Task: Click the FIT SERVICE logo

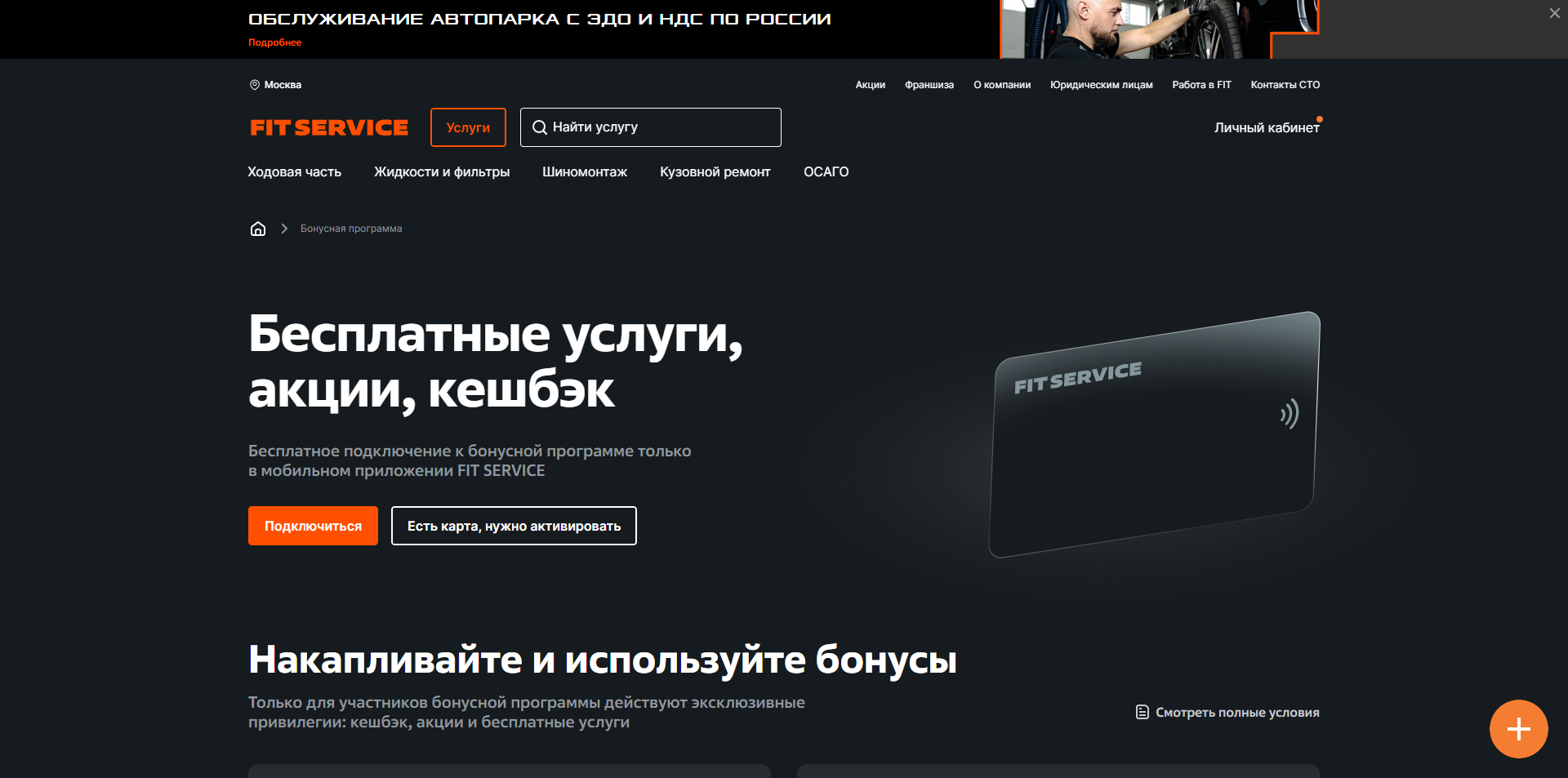Action: (328, 127)
